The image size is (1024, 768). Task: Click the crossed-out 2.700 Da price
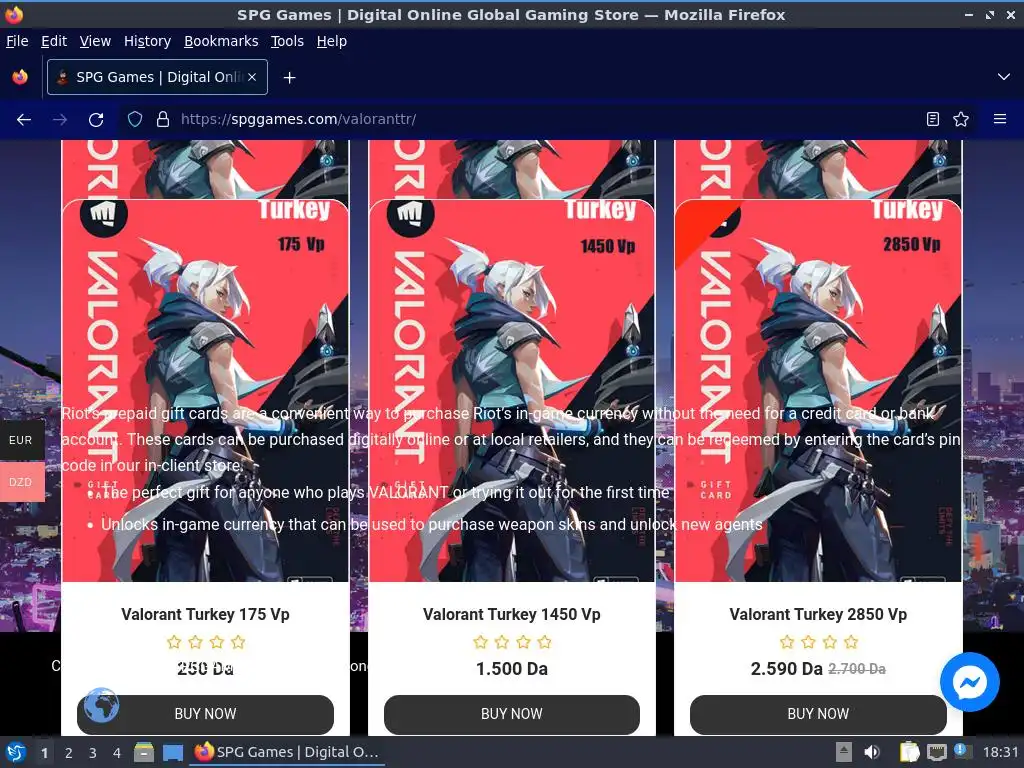857,669
